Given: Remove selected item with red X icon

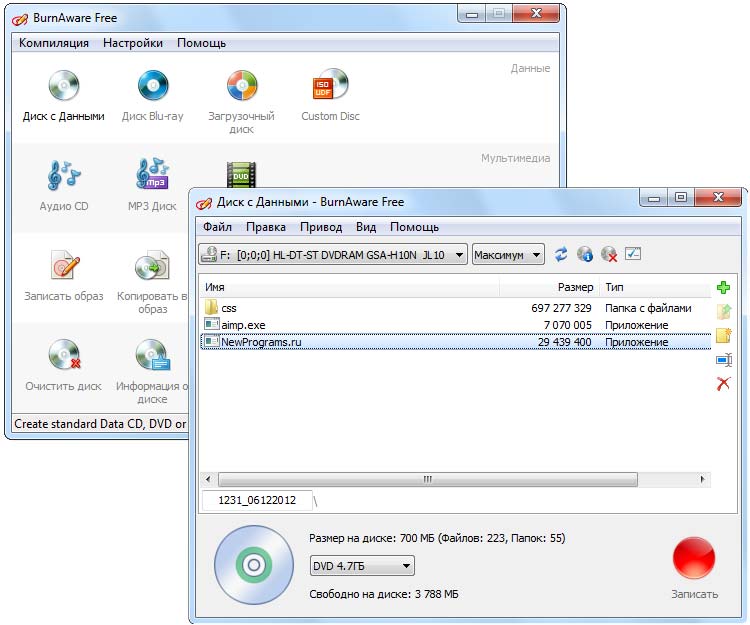Looking at the screenshot, I should pos(723,384).
